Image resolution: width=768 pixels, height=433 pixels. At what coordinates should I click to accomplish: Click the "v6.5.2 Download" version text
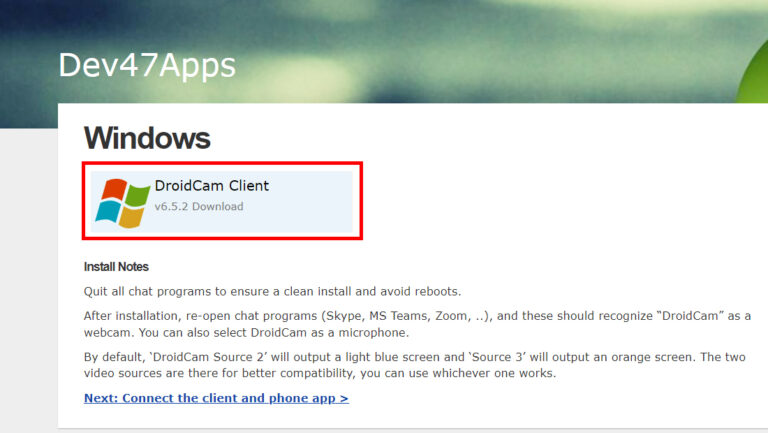pos(198,207)
